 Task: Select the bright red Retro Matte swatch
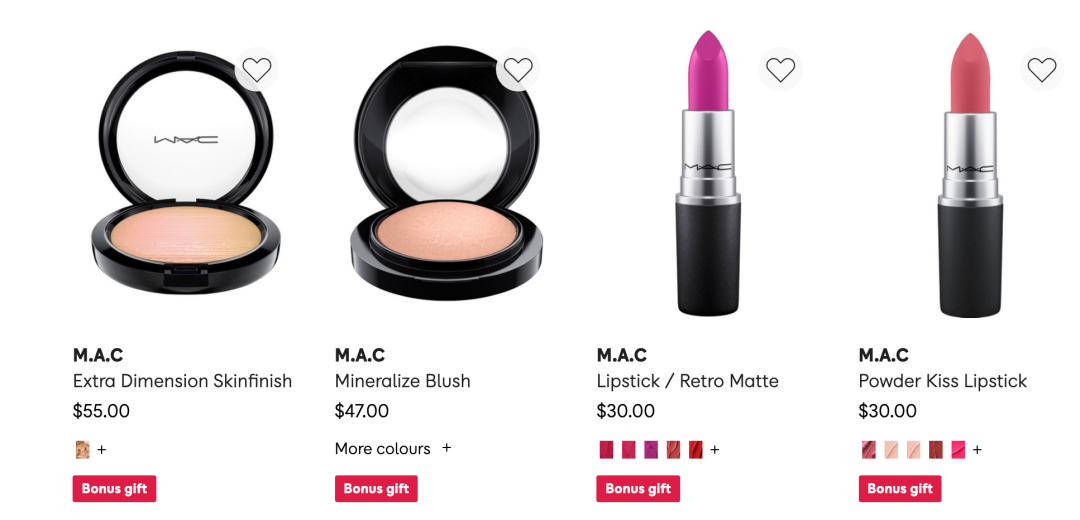[x=696, y=450]
